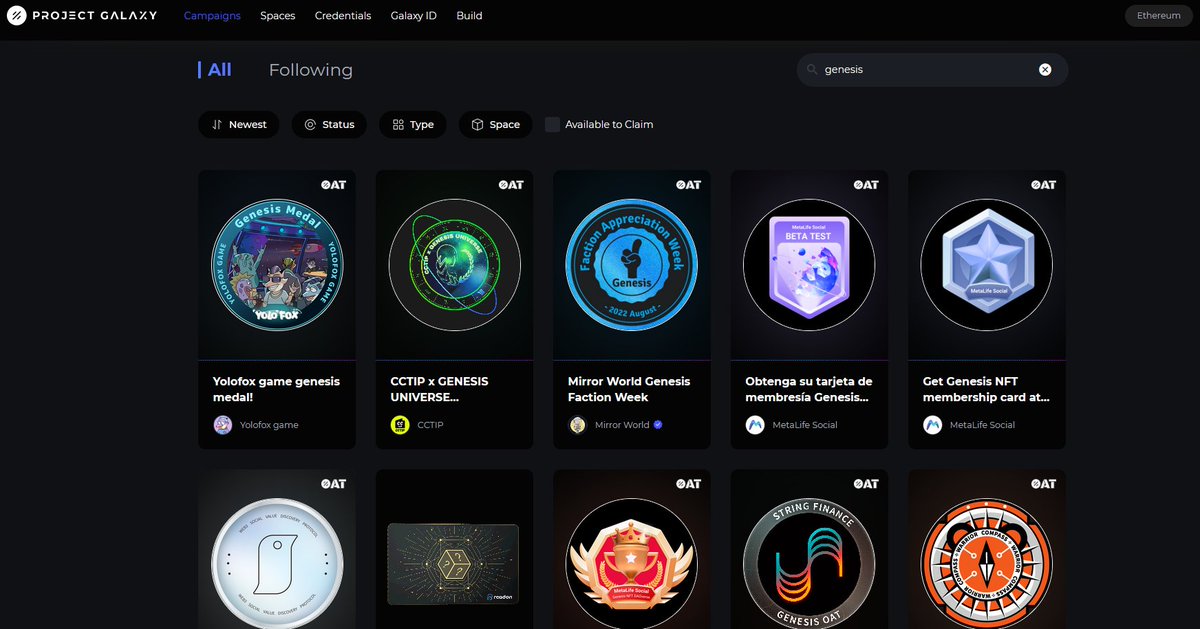This screenshot has width=1200, height=629.
Task: Select the All campaigns tab
Action: pos(215,70)
